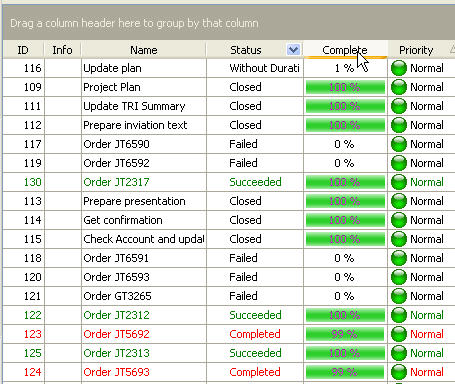Click the ID cell '125'

click(x=23, y=353)
